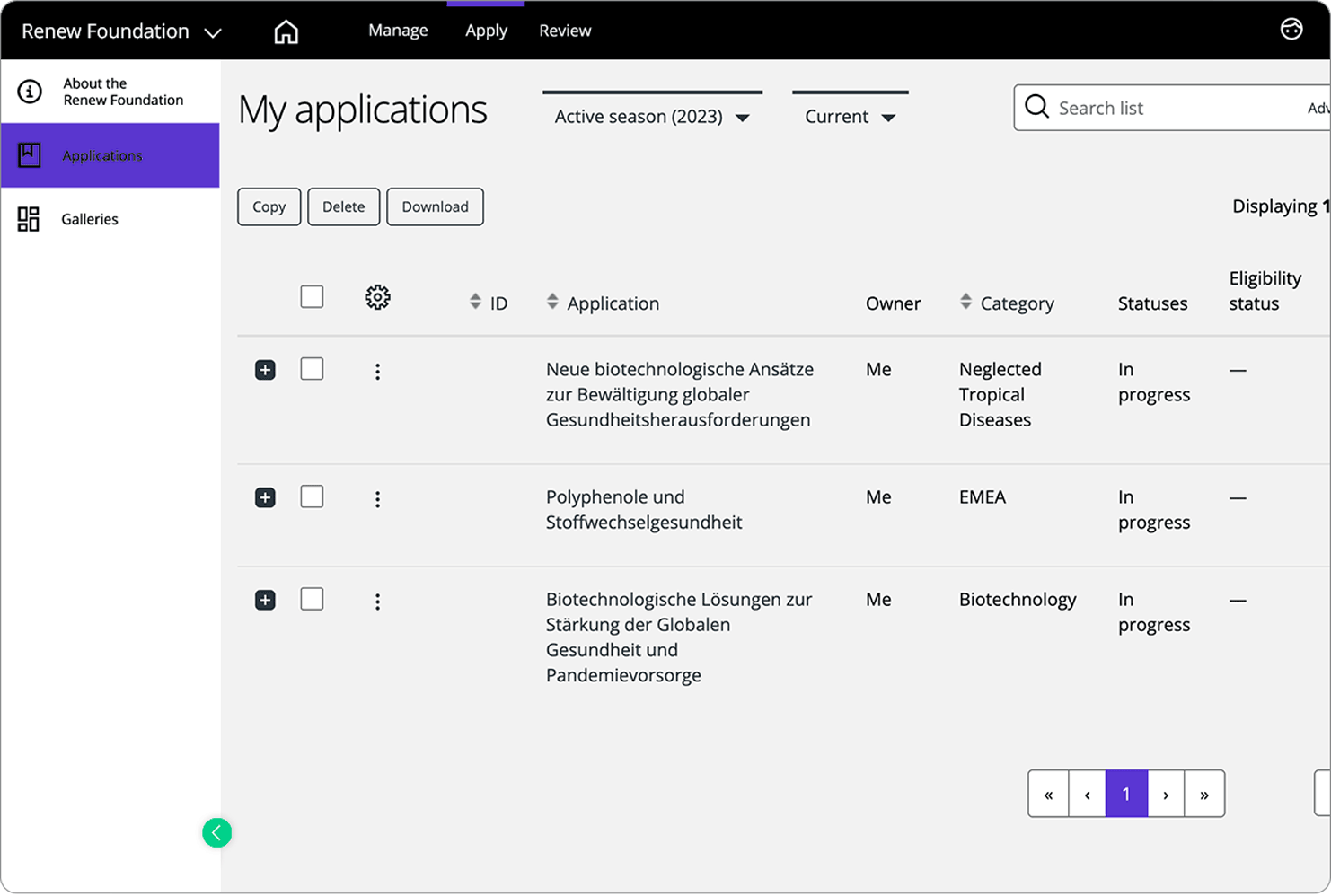Open table column settings gear

(x=377, y=297)
